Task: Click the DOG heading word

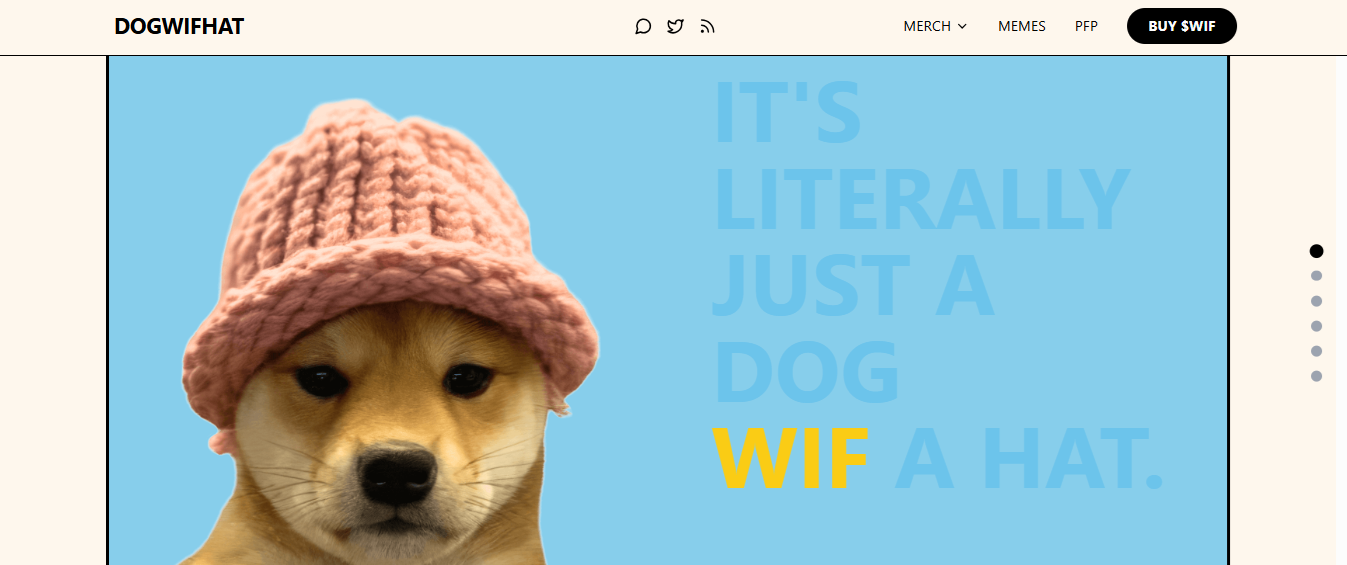Action: pos(806,372)
